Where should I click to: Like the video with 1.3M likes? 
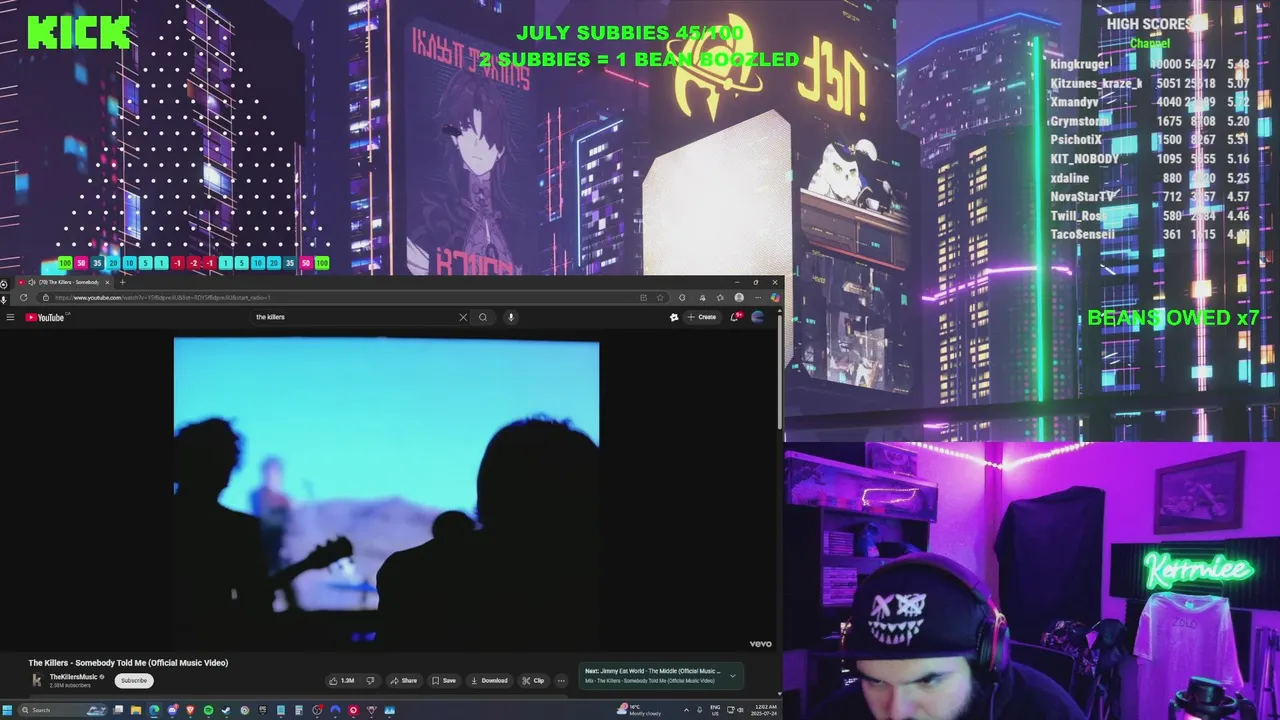coord(341,681)
